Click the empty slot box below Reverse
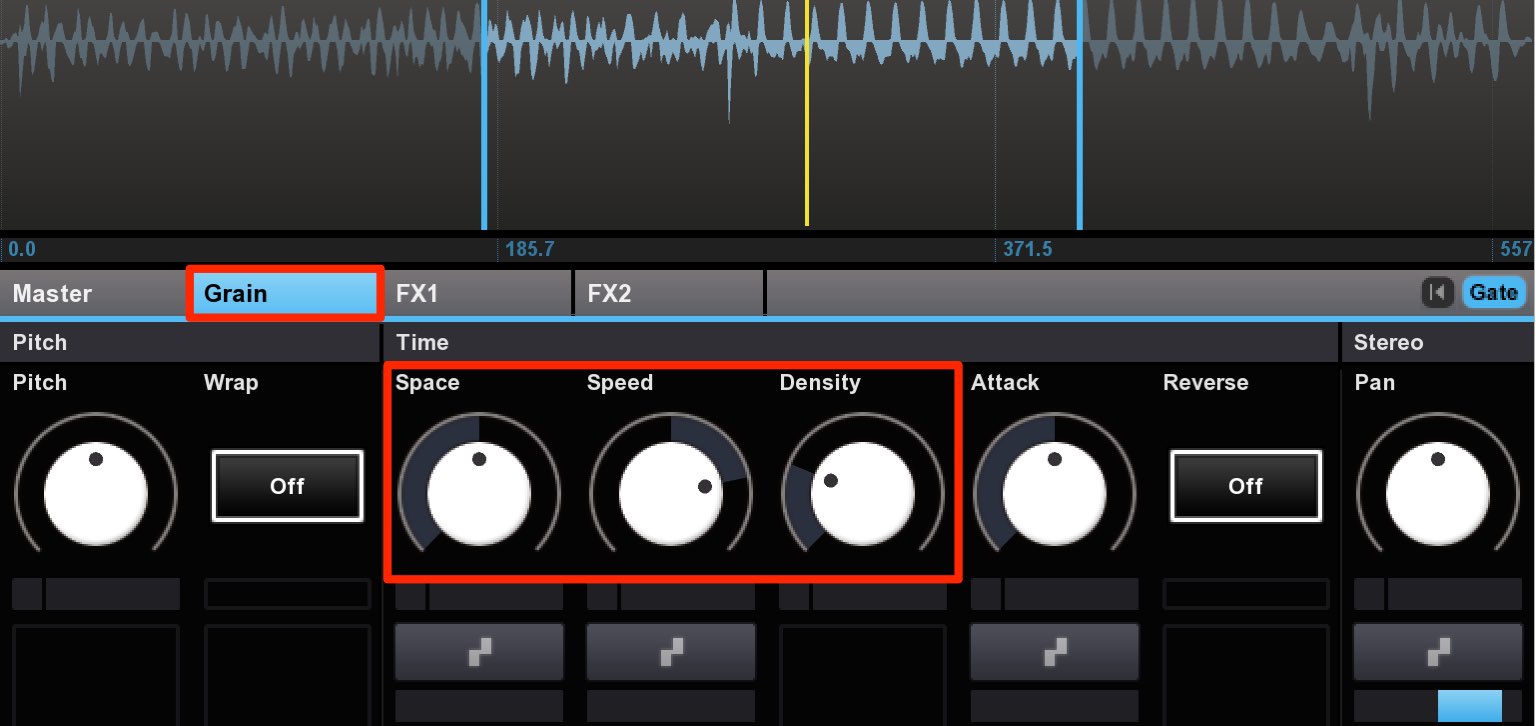1536x726 pixels. tap(1246, 675)
